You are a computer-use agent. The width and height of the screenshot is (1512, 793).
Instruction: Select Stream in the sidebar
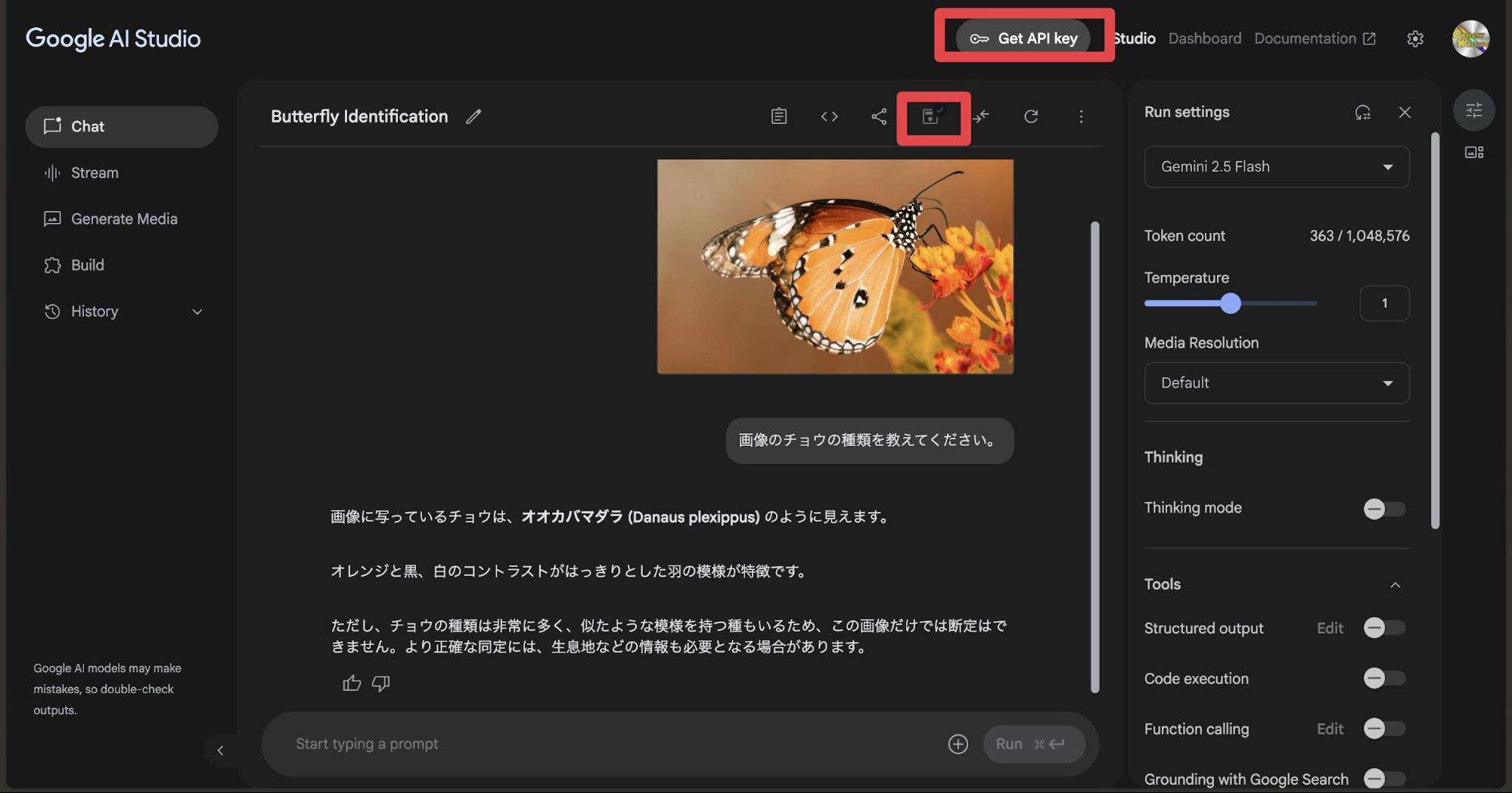(122, 172)
